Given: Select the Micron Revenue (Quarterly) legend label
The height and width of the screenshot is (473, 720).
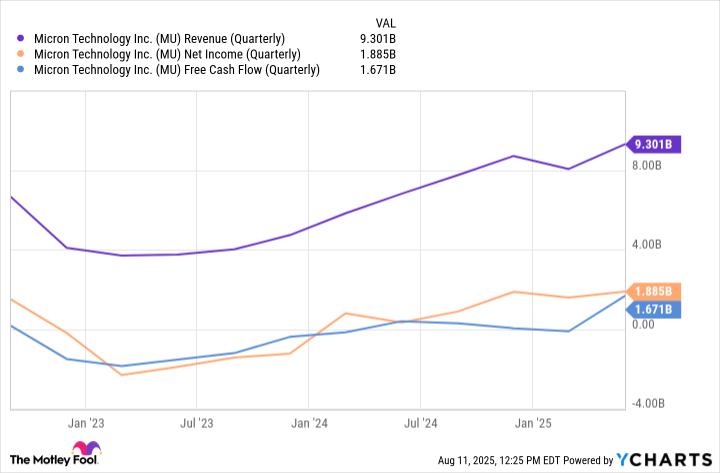Looking at the screenshot, I should point(159,39).
